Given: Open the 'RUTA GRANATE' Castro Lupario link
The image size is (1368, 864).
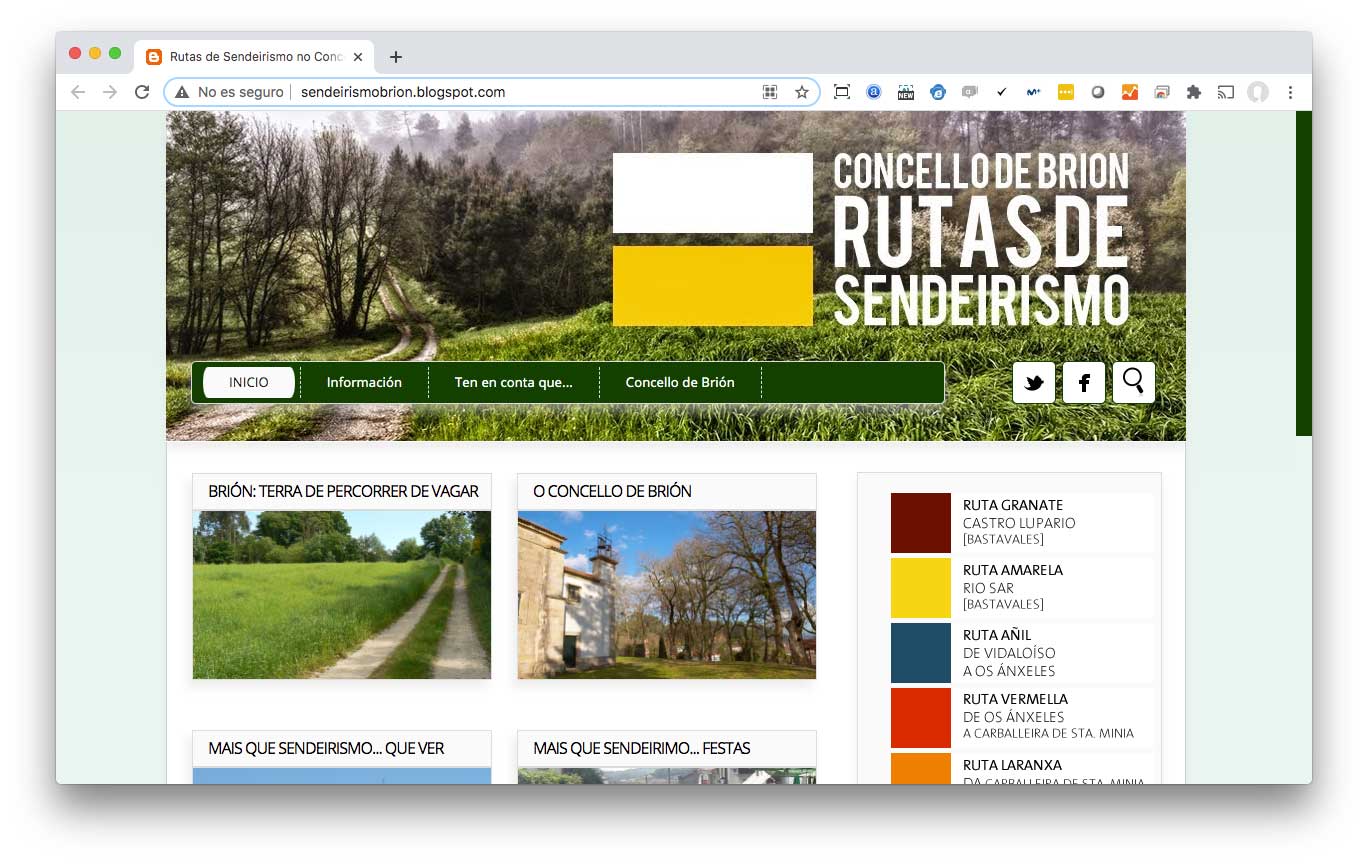Looking at the screenshot, I should (1019, 523).
